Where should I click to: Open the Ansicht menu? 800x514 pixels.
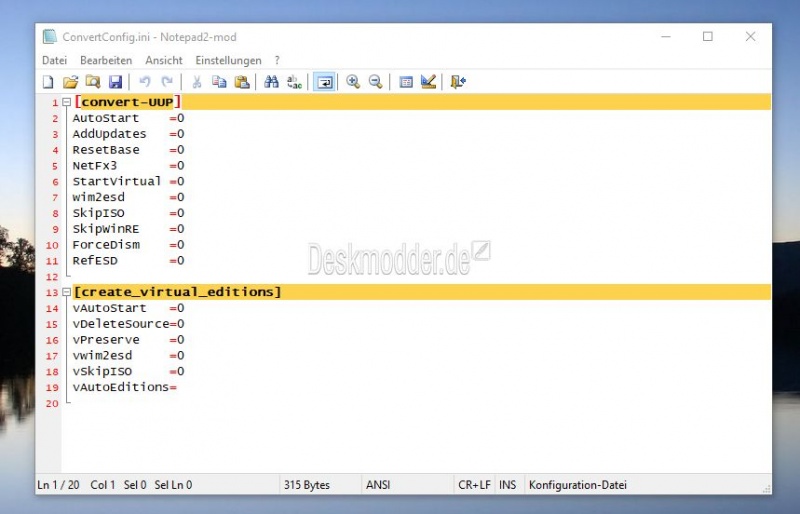[x=164, y=61]
